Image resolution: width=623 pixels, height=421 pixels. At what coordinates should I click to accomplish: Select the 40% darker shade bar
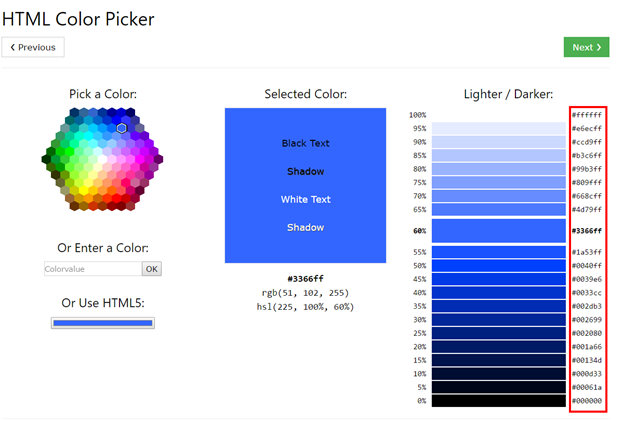(499, 292)
